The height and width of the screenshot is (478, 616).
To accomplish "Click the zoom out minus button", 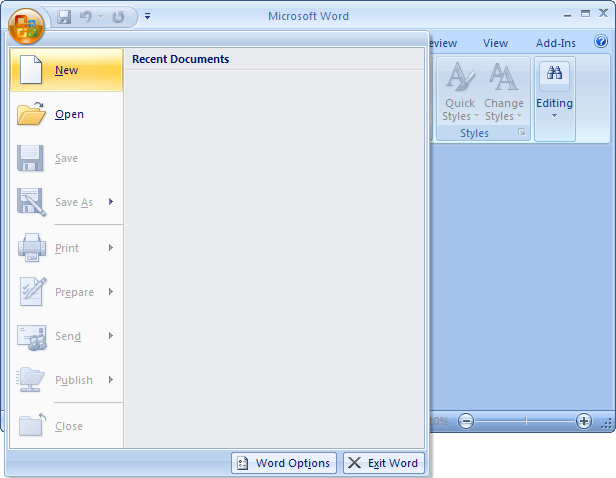I will [466, 421].
